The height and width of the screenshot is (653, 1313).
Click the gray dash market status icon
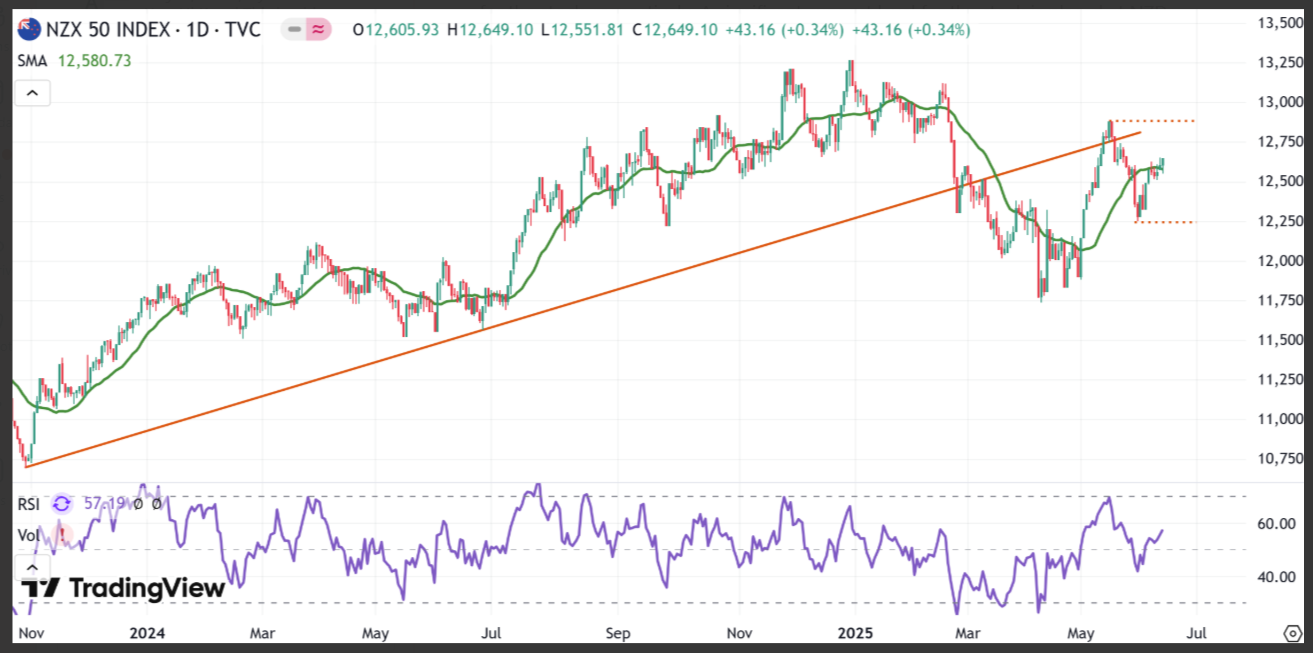pos(294,30)
